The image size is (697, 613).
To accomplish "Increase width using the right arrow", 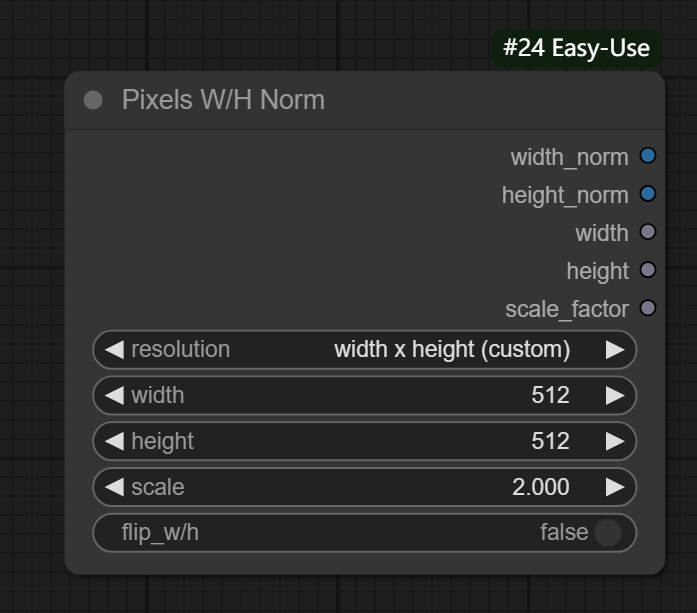I will pos(615,395).
